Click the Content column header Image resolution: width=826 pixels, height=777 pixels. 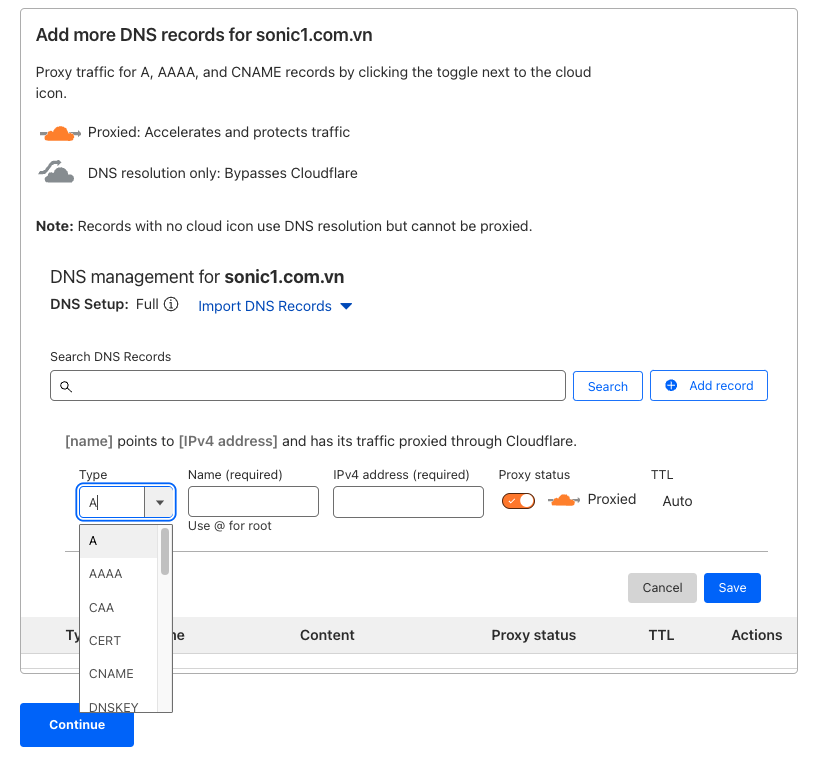click(327, 635)
